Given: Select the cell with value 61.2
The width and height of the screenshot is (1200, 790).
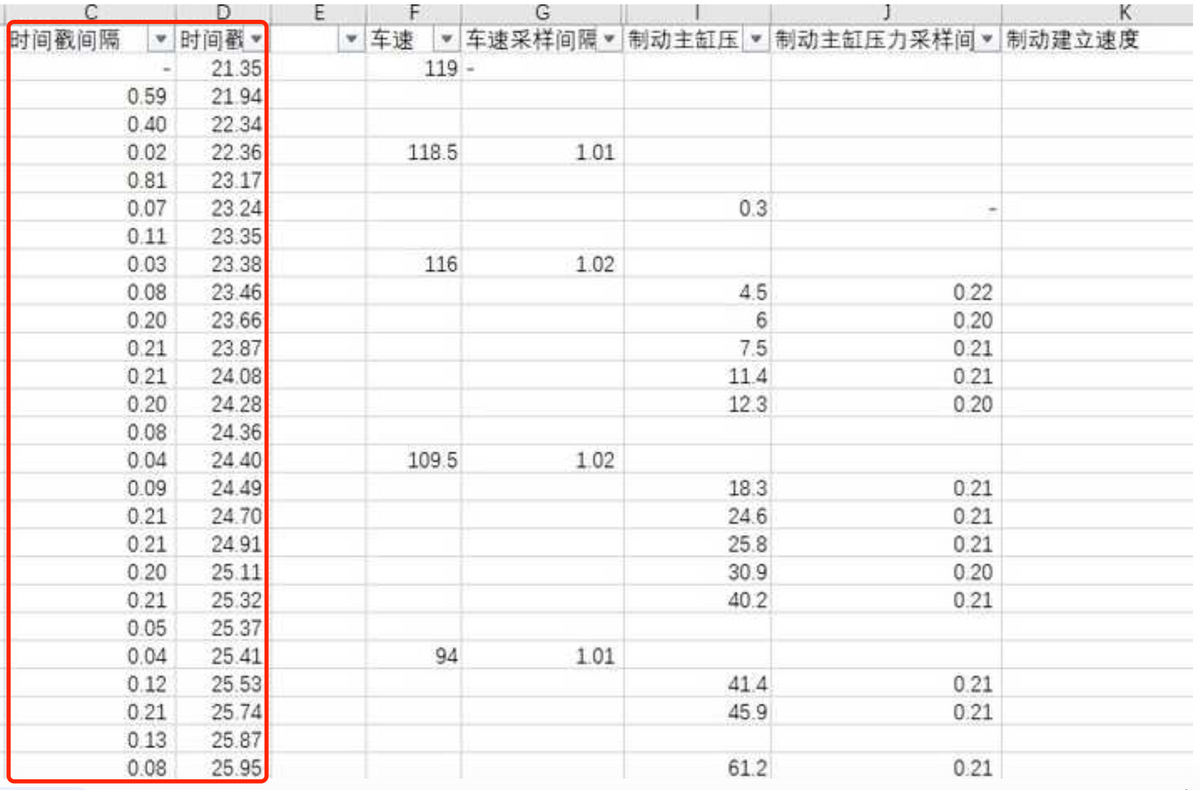Looking at the screenshot, I should 697,768.
